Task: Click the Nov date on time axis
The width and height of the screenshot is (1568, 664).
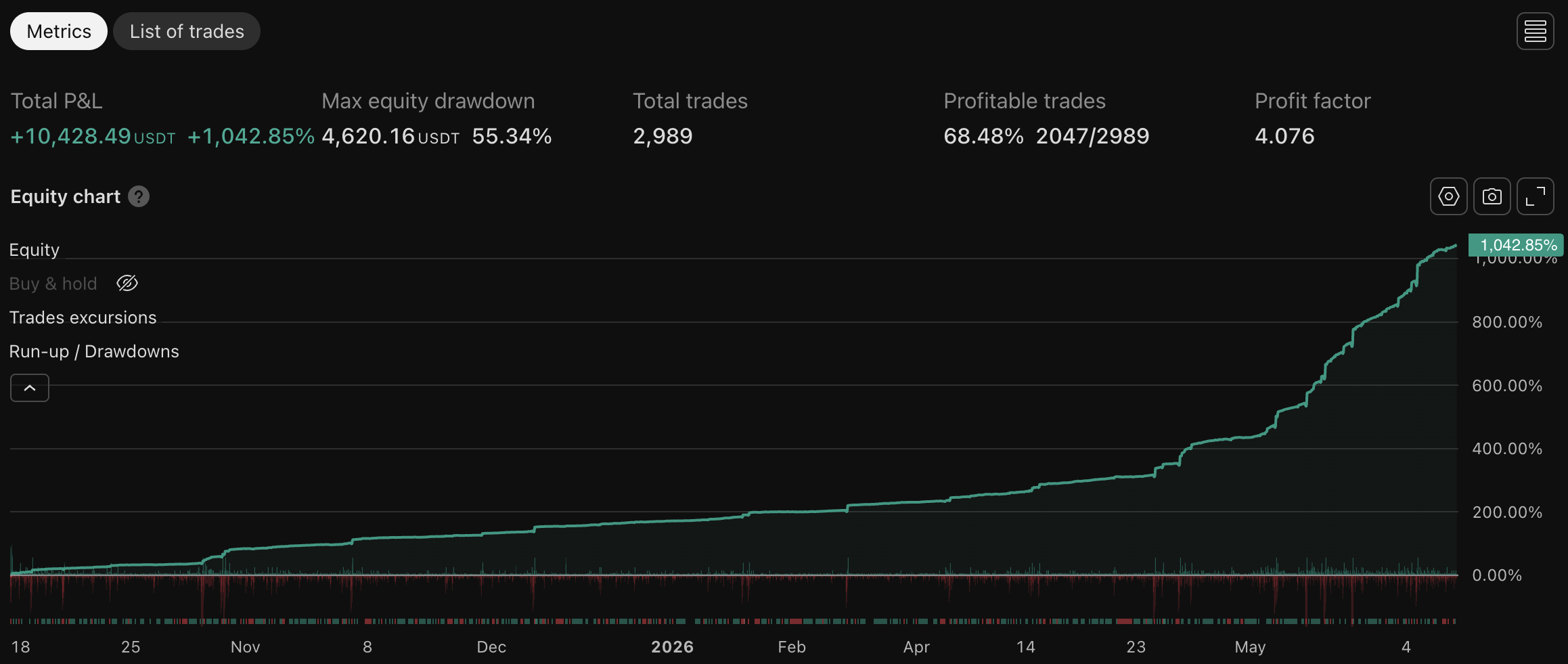Action: click(x=245, y=647)
